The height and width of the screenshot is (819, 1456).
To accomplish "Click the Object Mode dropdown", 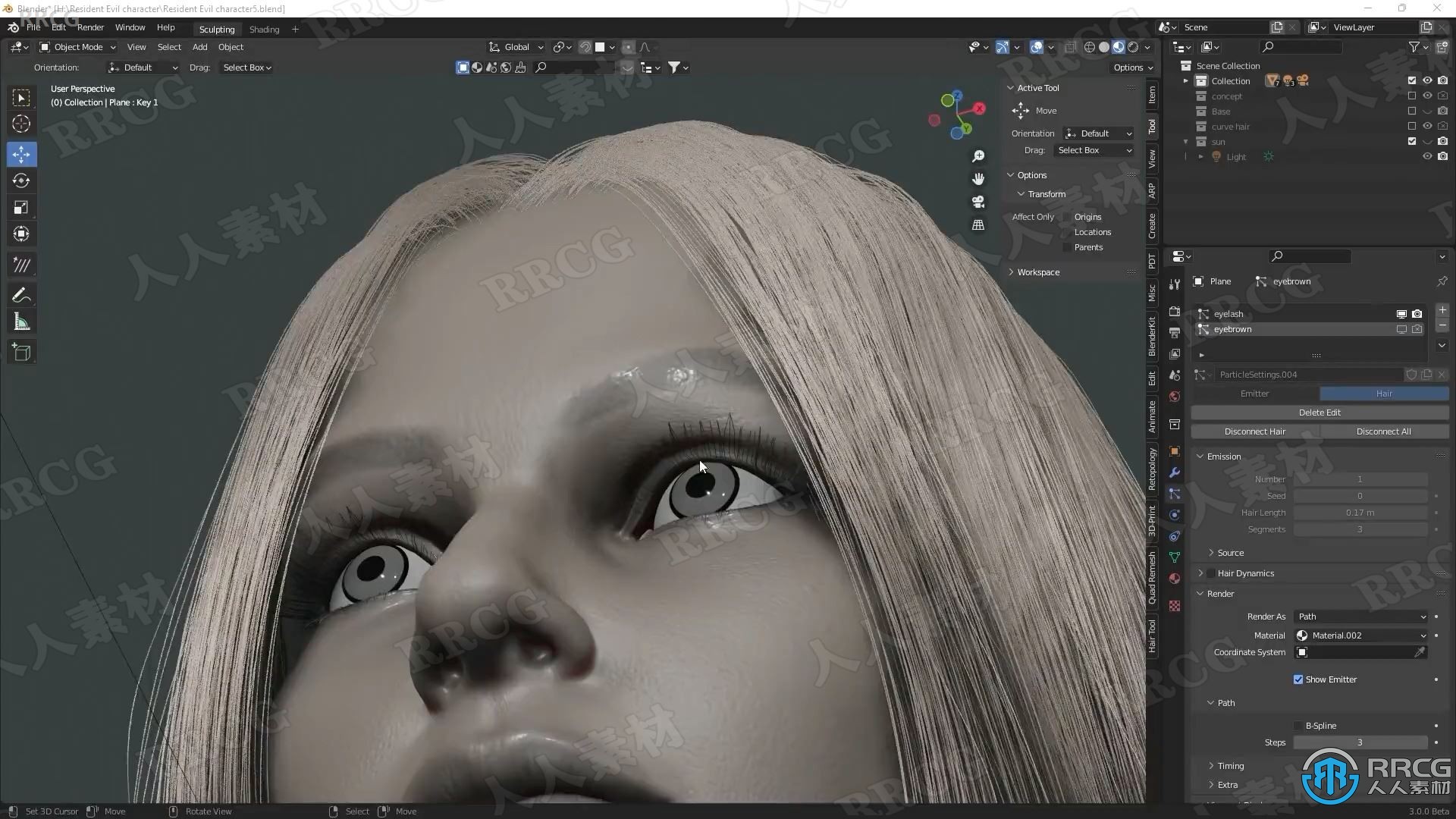I will (x=79, y=47).
